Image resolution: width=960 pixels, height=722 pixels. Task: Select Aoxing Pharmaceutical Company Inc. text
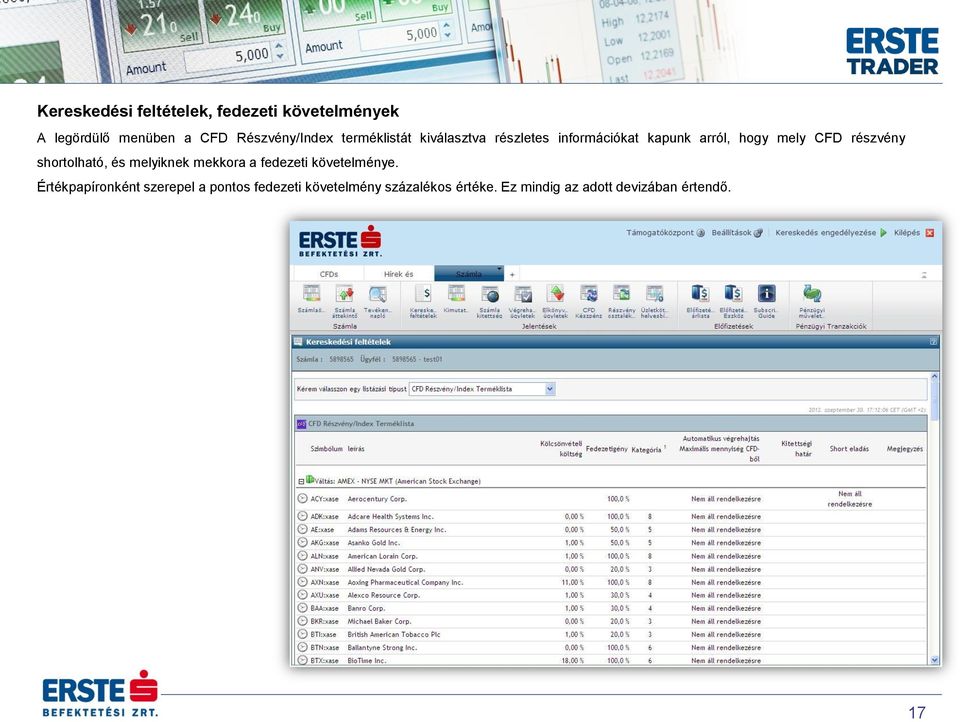point(405,582)
